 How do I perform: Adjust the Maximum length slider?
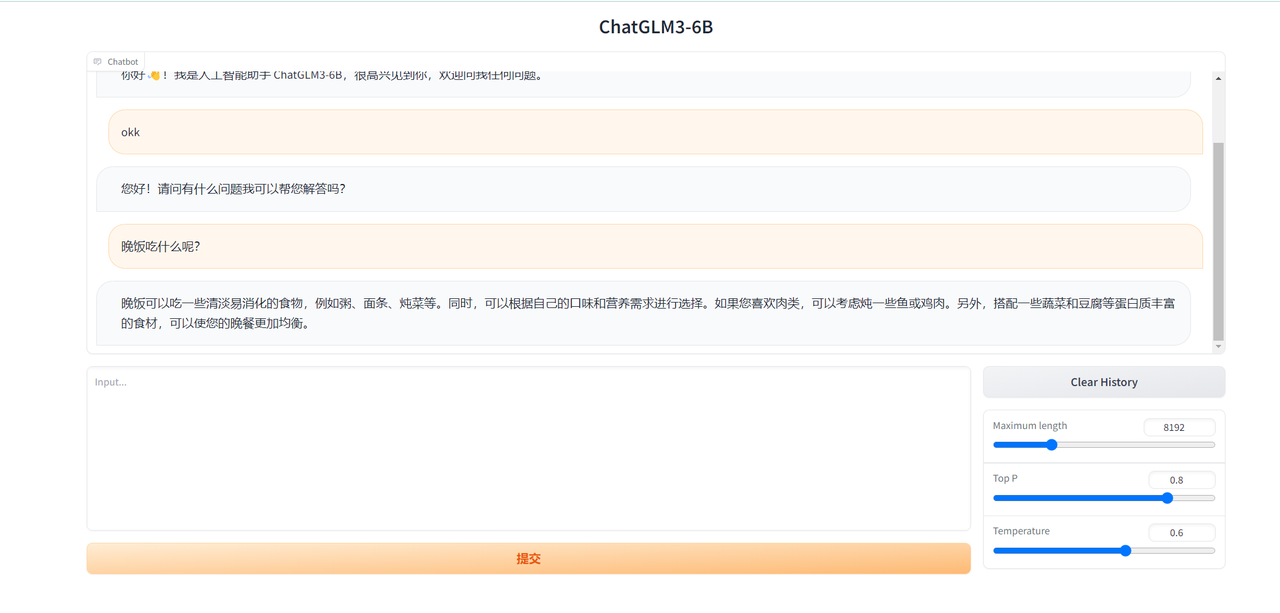click(1104, 444)
